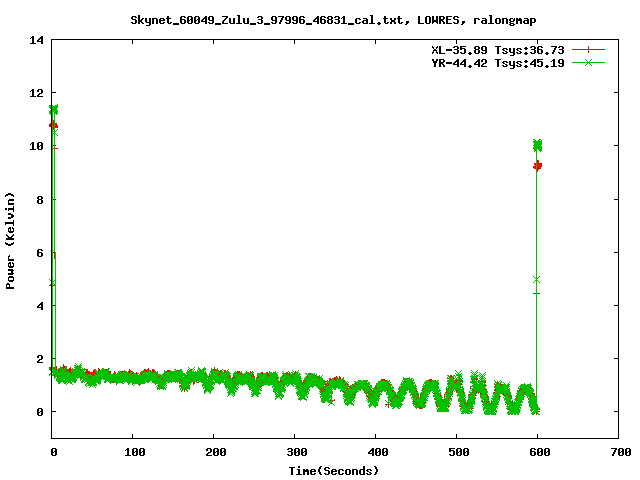Viewport: 640px width, 480px height.
Task: Click the Power (Kelvin) axis label
Action: 10,241
